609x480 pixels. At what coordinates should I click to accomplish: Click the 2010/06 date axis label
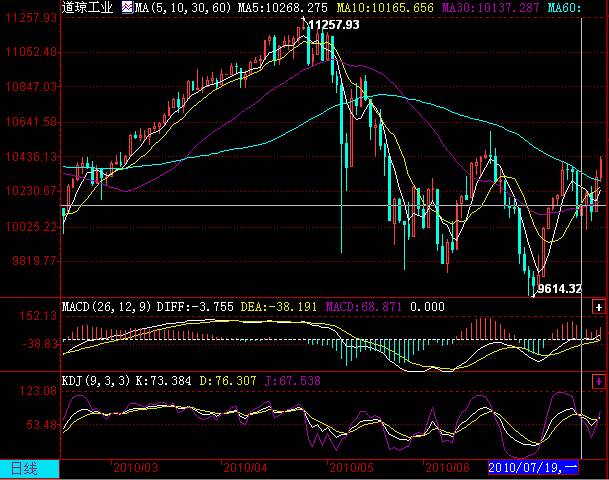click(x=447, y=468)
